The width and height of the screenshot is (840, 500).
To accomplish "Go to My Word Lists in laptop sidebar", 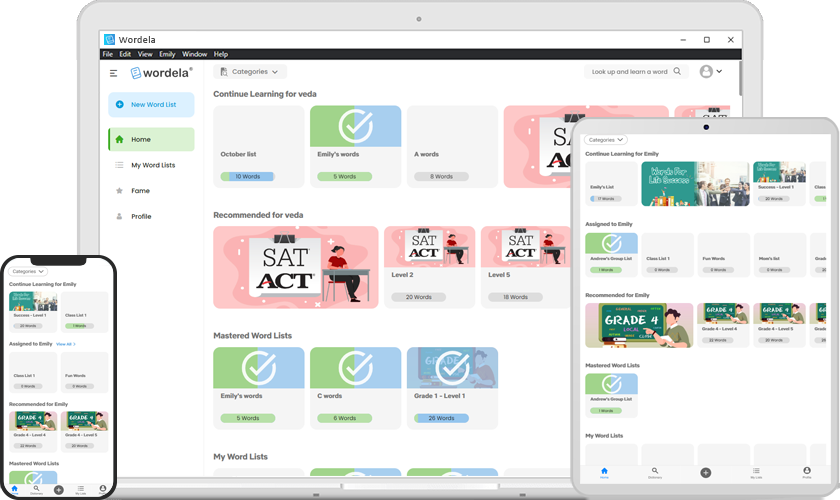I will (x=151, y=165).
